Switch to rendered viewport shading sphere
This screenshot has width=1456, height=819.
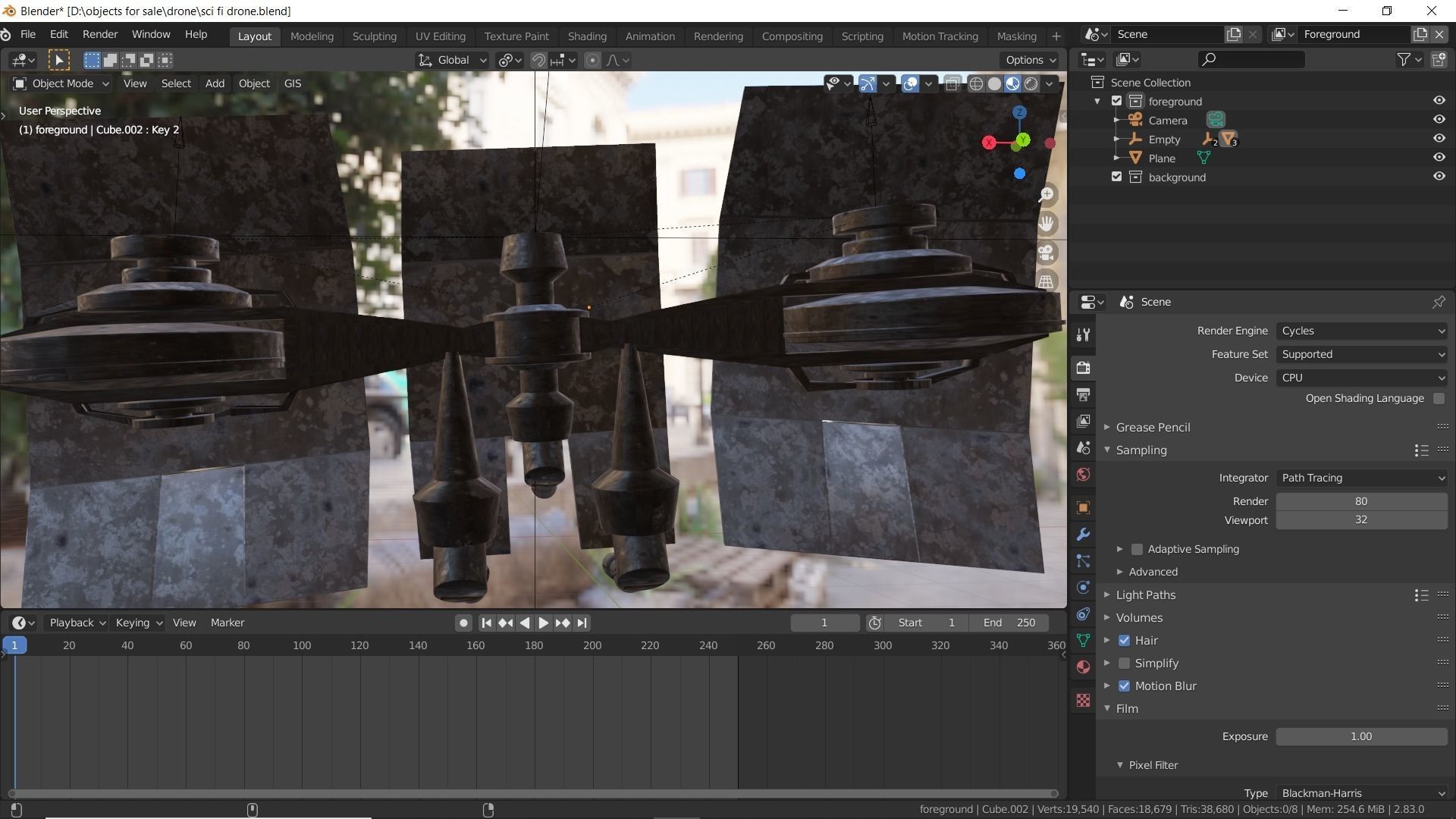click(x=1031, y=83)
